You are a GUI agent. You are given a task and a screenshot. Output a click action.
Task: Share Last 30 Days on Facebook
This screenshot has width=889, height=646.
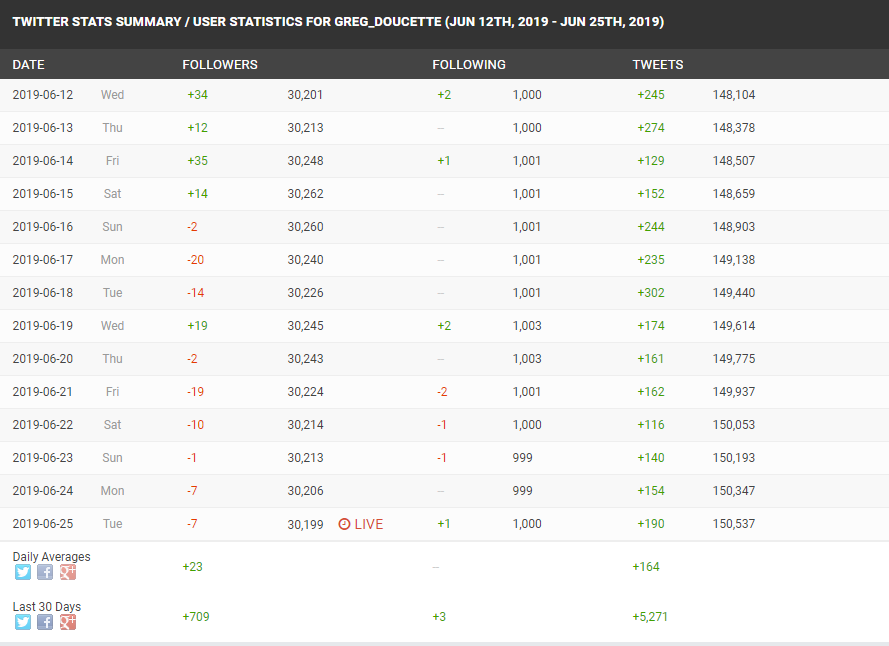[45, 622]
